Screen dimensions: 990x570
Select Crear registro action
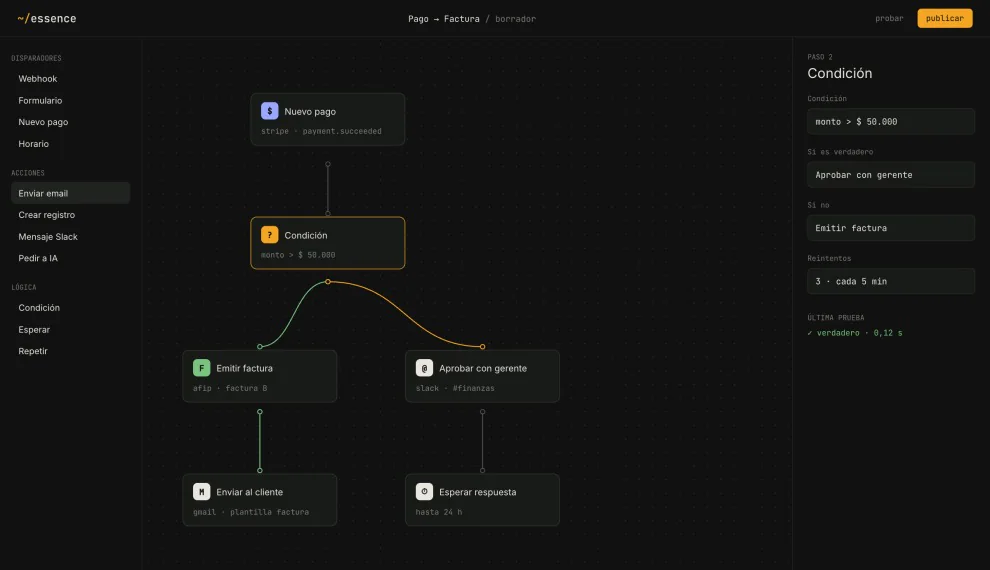pyautogui.click(x=70, y=215)
